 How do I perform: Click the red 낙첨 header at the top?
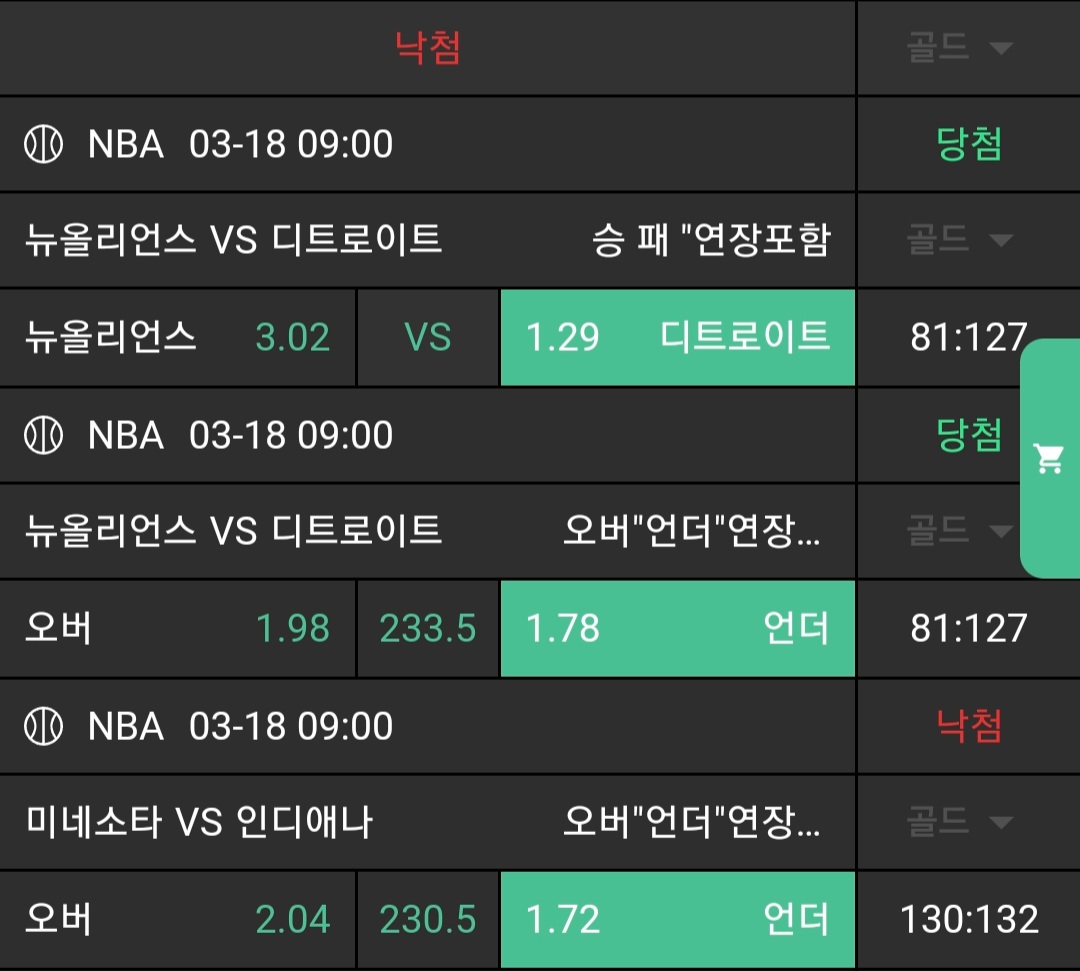tap(428, 48)
